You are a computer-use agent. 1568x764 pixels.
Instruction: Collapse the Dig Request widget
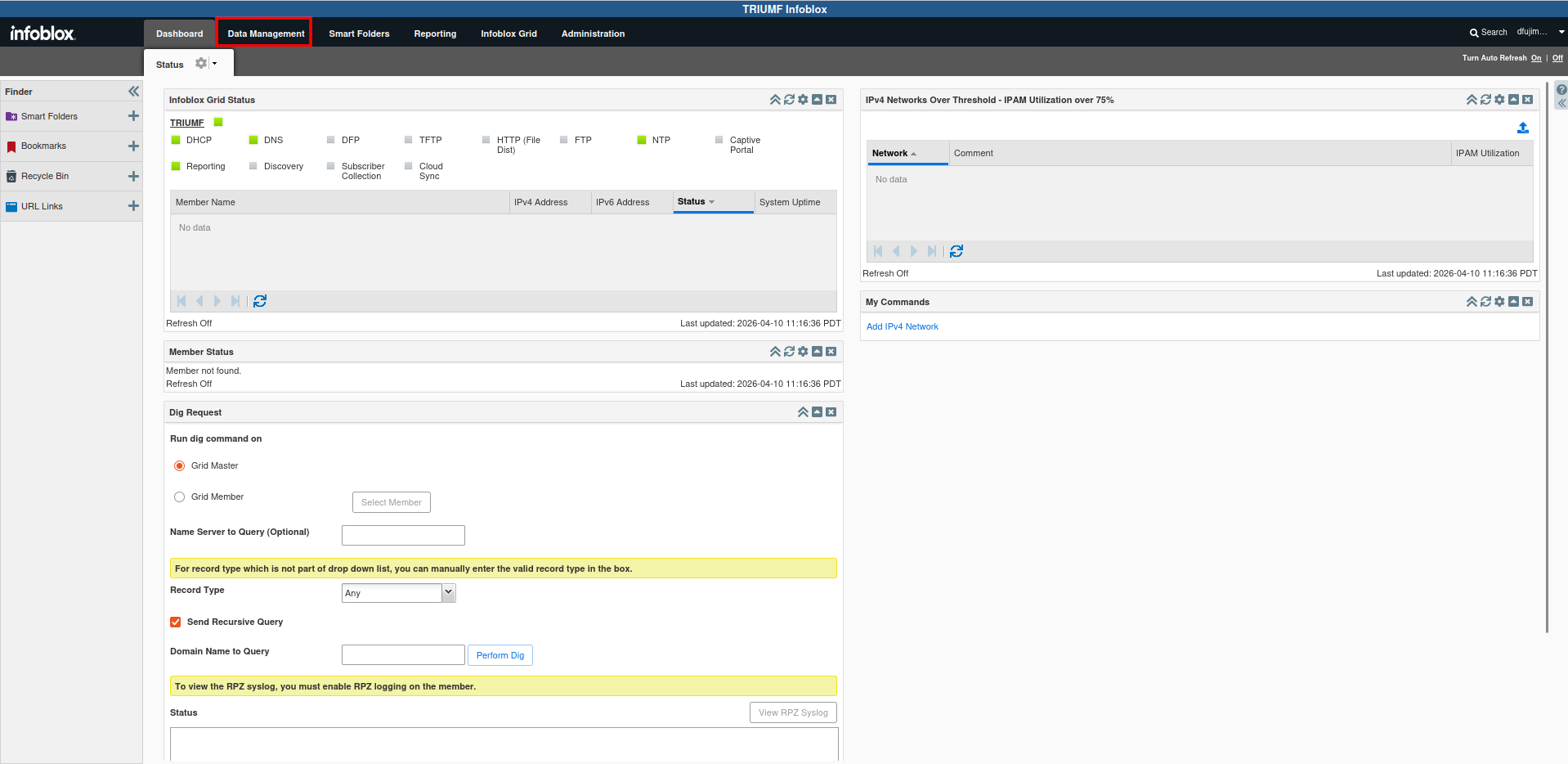click(803, 412)
